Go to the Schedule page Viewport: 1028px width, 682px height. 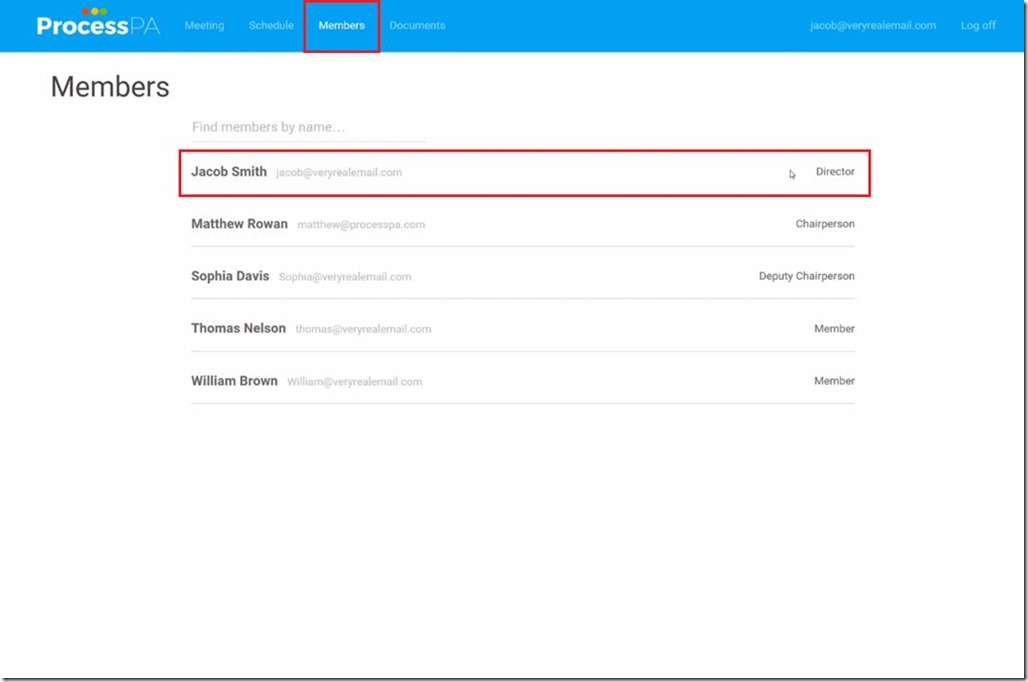271,26
